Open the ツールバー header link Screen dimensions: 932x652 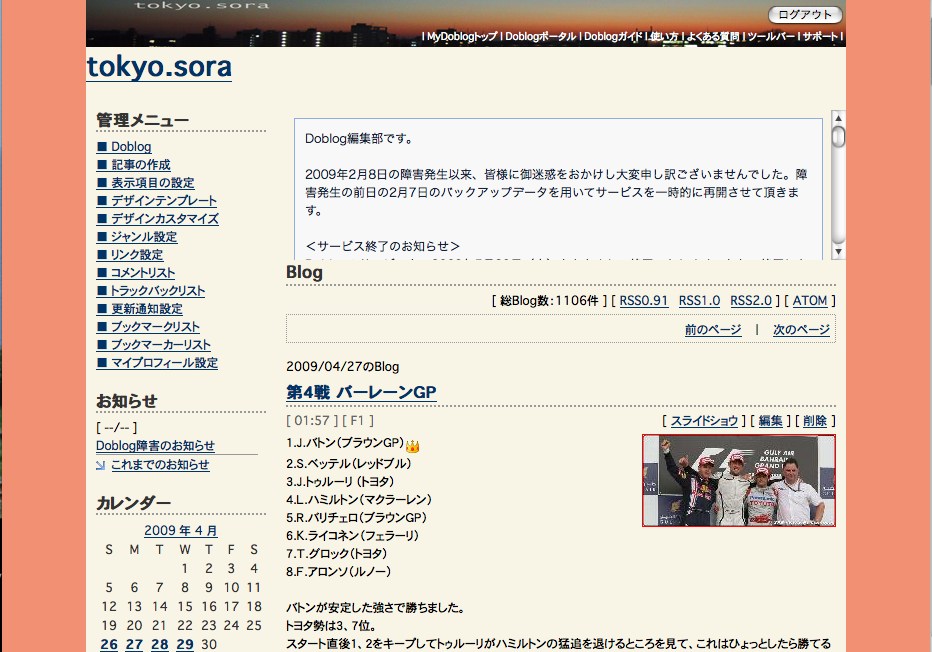(x=771, y=36)
